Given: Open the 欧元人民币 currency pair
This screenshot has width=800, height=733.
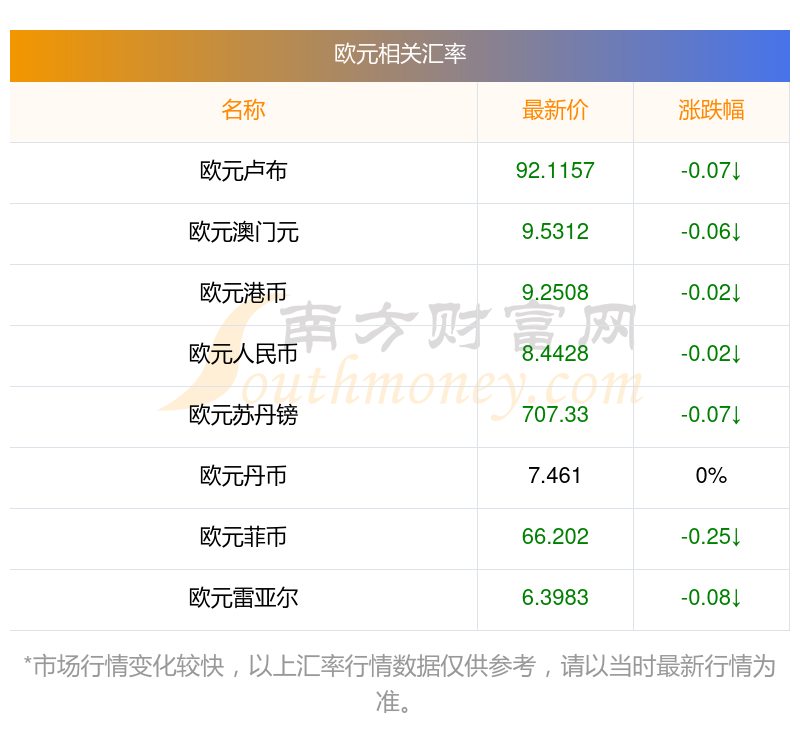Looking at the screenshot, I should 243,354.
